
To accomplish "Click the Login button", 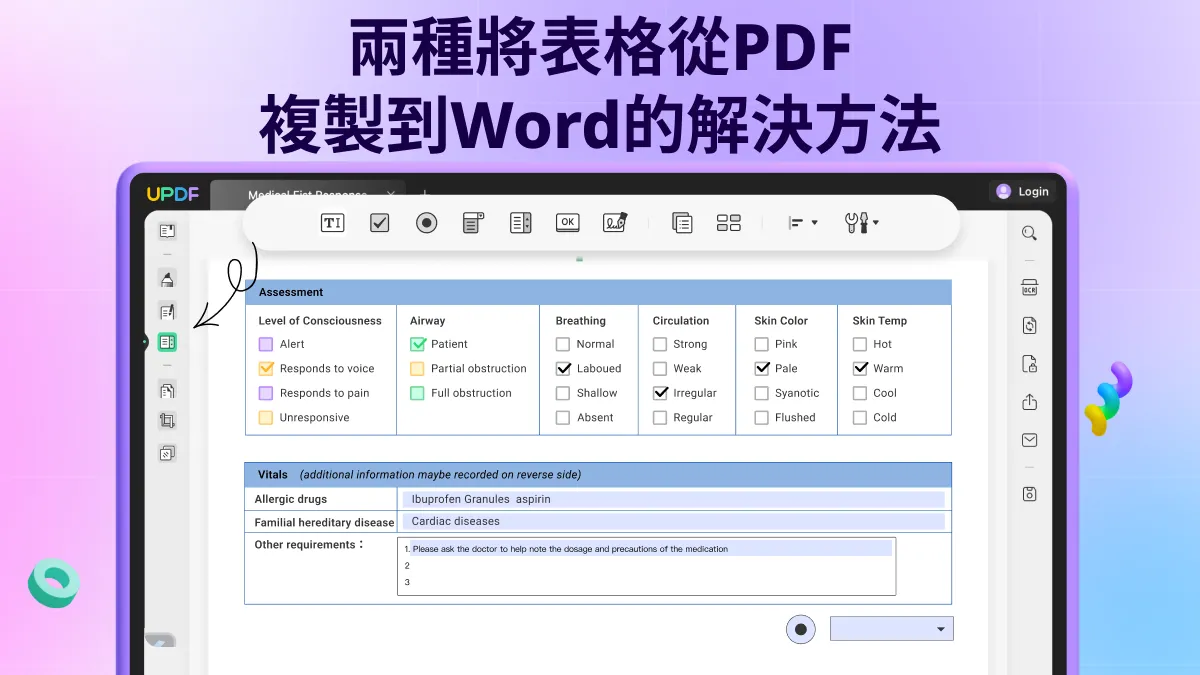I will 1022,191.
